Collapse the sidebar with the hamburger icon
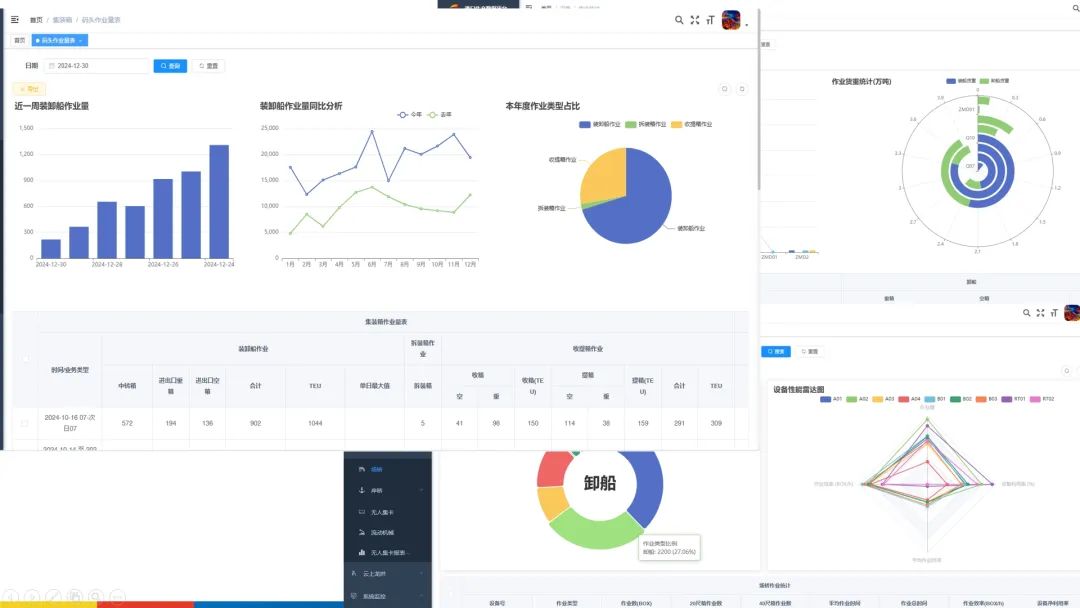Screen dimensions: 1080x608 click(14, 20)
